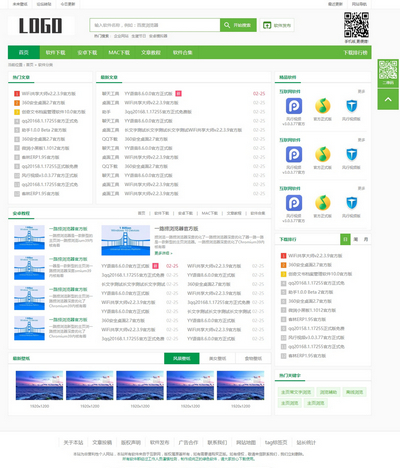This screenshot has height=468, width=400.
Task: Open footer link 关于本站
Action: click(x=73, y=442)
